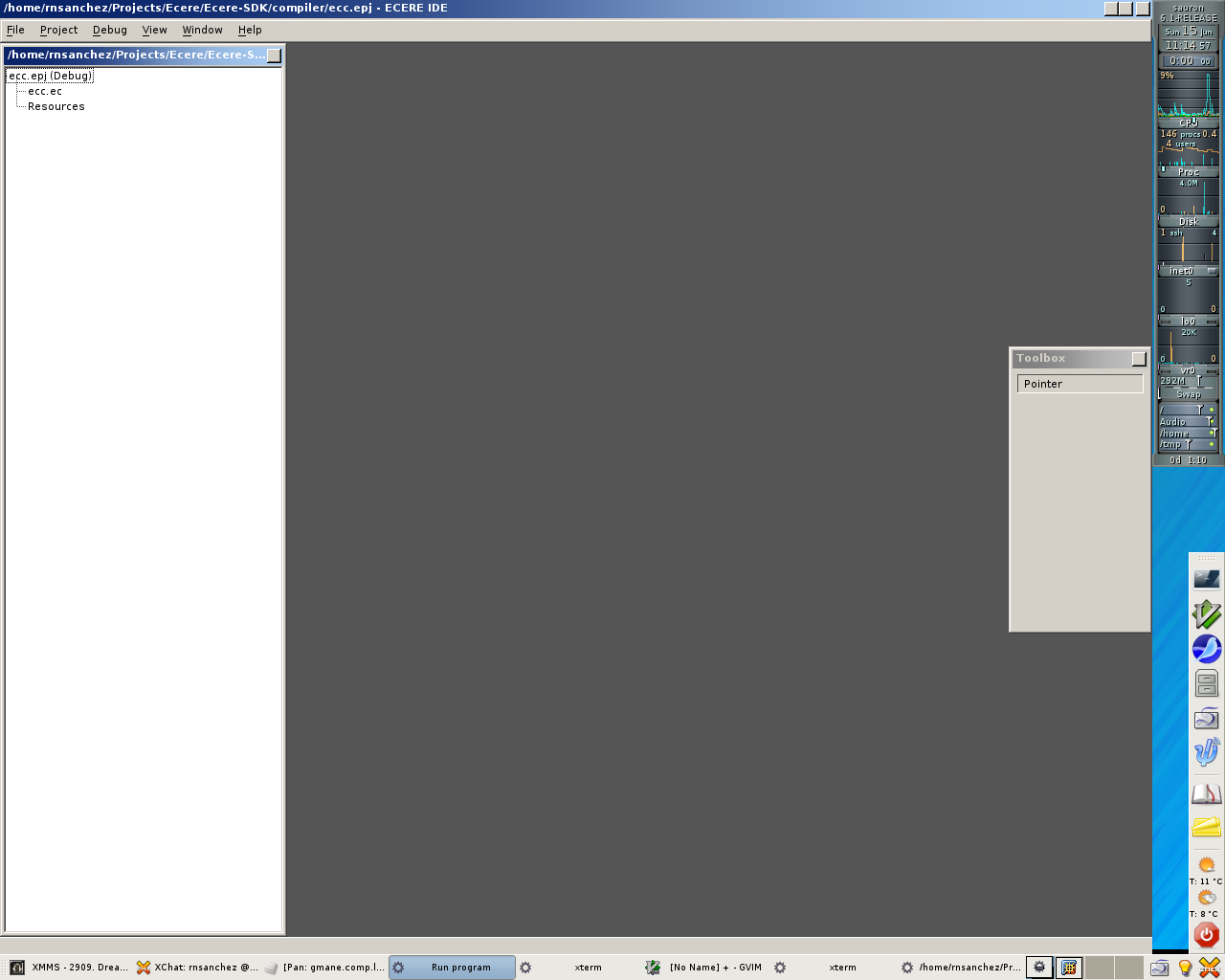Select Pointer in the Toolbox
Screen dimensions: 1225x980
coord(1080,384)
